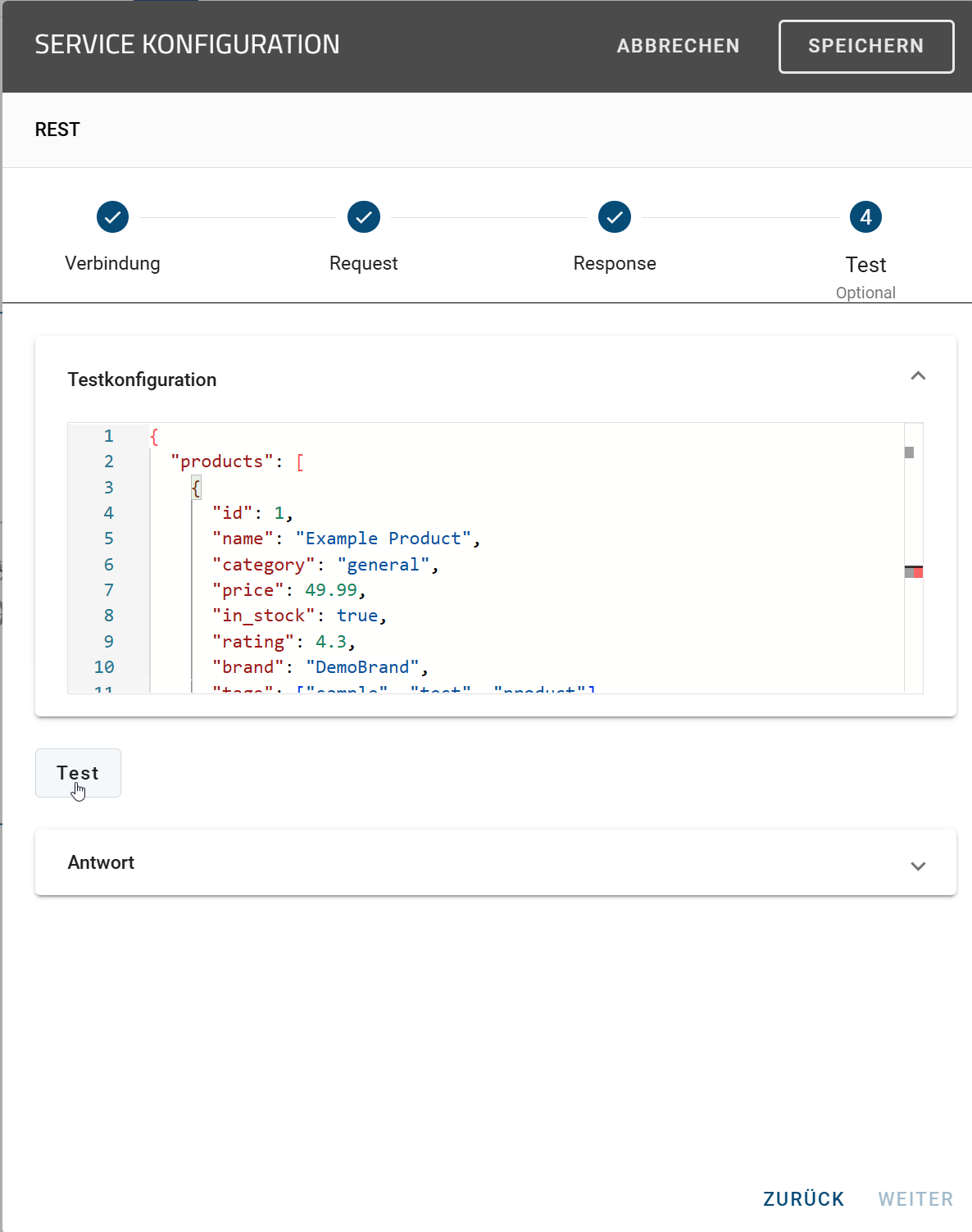Viewport: 972px width, 1232px height.
Task: Switch to the Verbindung wizard step
Action: pos(112,263)
